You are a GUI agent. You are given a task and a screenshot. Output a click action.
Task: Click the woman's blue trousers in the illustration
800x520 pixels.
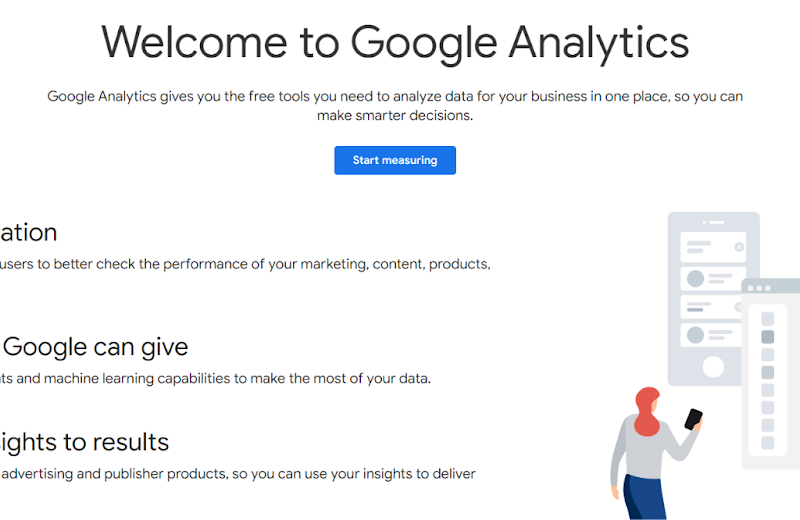coord(645,497)
